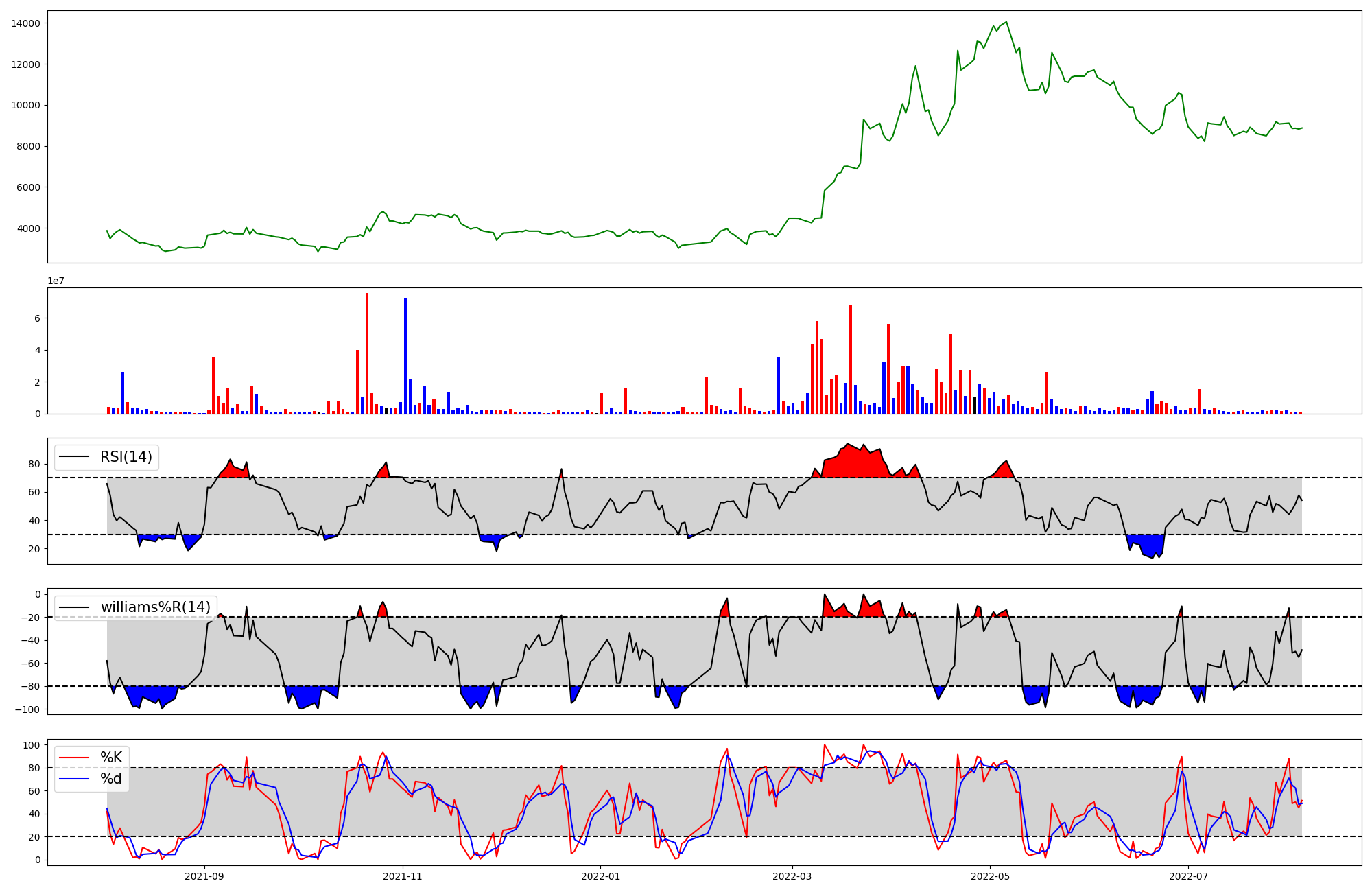Click the tallest red volume bar
This screenshot has height=892, width=1372.
(367, 353)
